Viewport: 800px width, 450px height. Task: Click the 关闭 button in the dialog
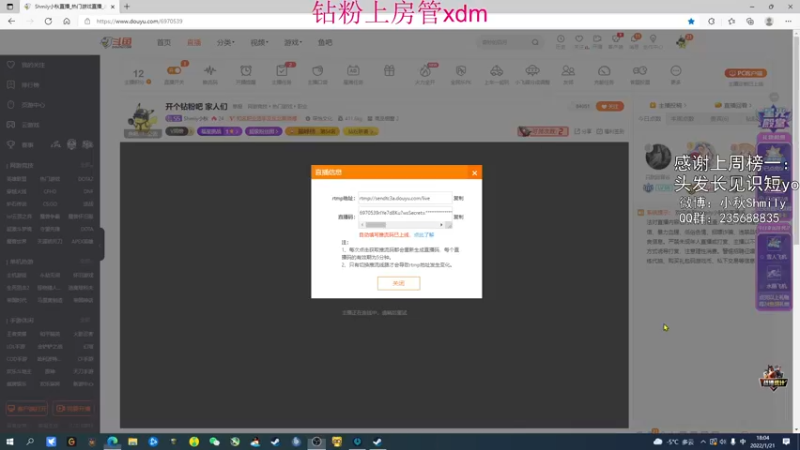point(398,283)
